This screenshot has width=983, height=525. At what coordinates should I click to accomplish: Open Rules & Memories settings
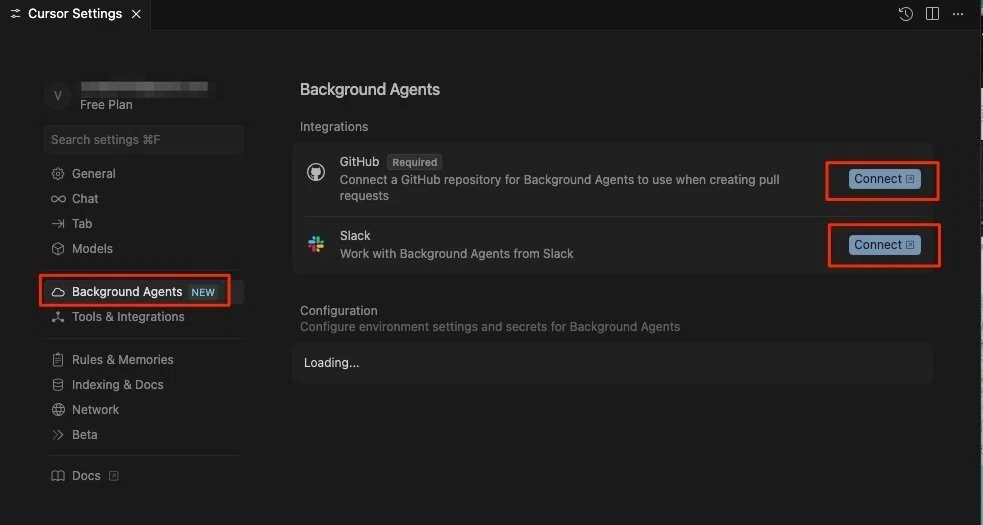[x=122, y=359]
